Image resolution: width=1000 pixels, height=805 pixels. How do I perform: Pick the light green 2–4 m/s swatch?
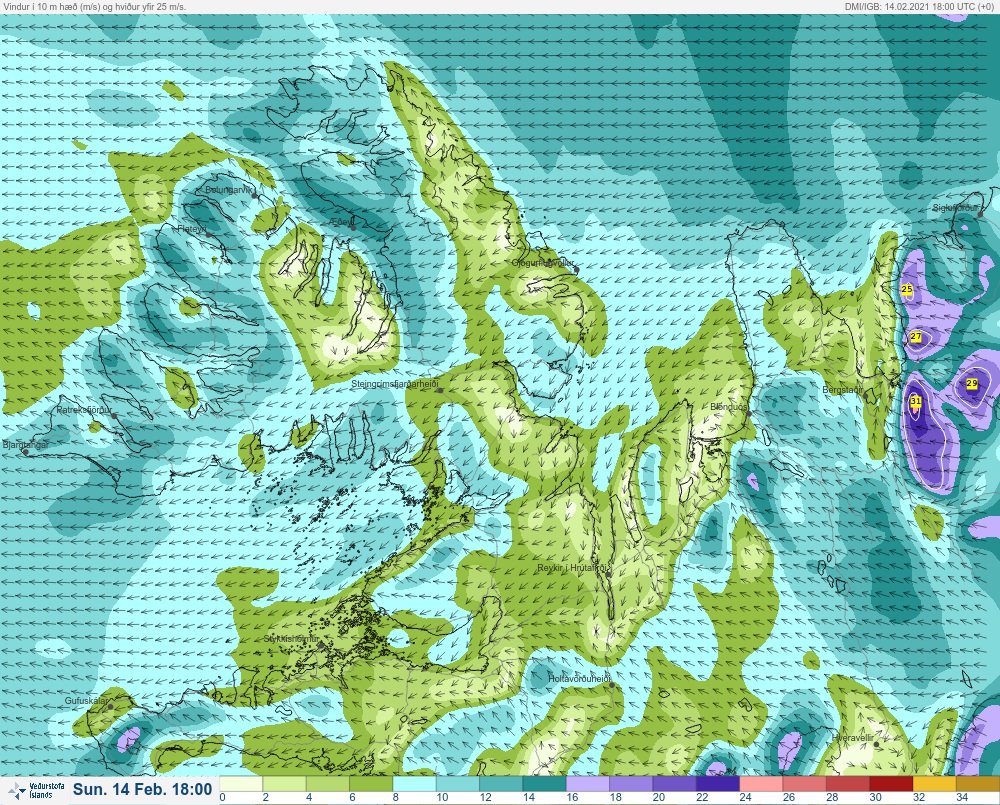coord(284,783)
